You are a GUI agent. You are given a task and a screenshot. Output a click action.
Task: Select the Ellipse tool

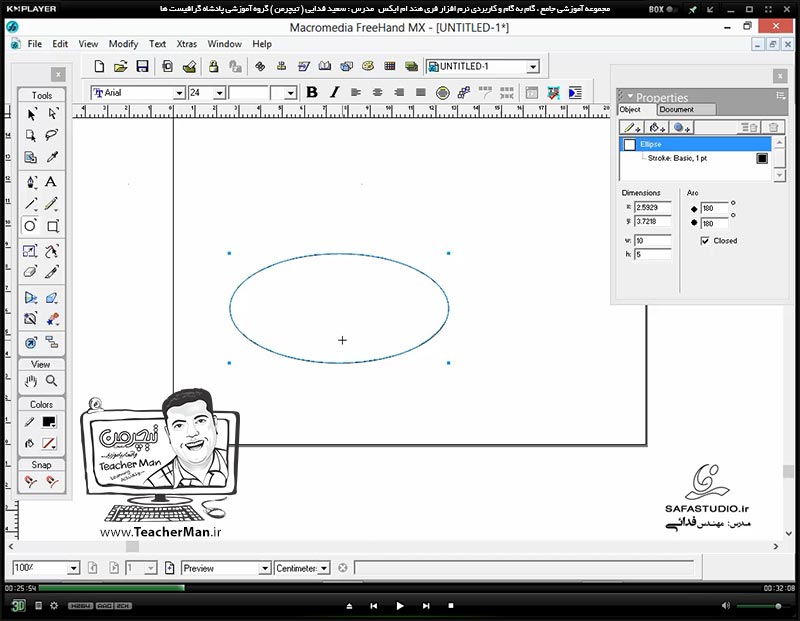31,226
